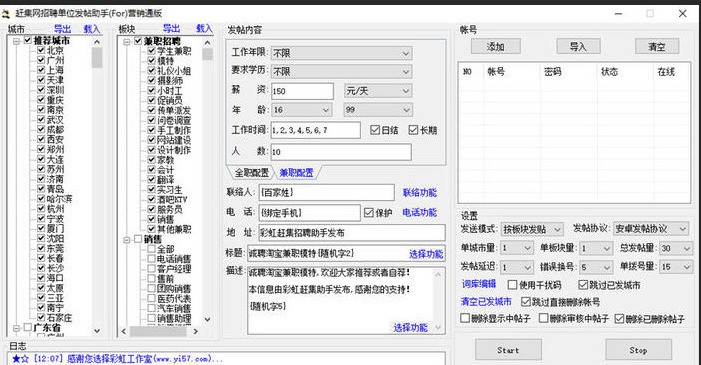Viewport: 701px width, 365px height.
Task: Click the 状态 column header
Action: pyautogui.click(x=625, y=72)
